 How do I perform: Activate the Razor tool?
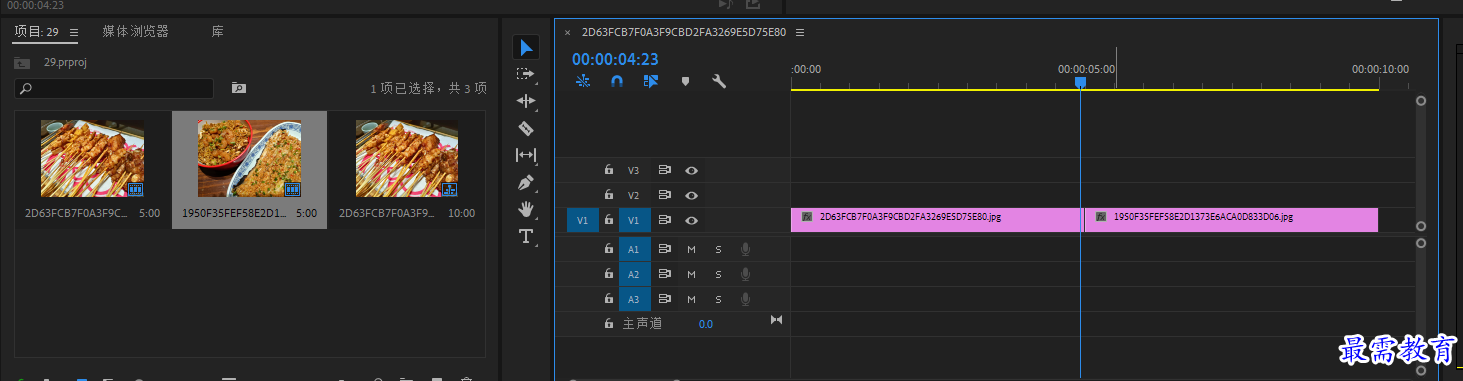pyautogui.click(x=526, y=128)
